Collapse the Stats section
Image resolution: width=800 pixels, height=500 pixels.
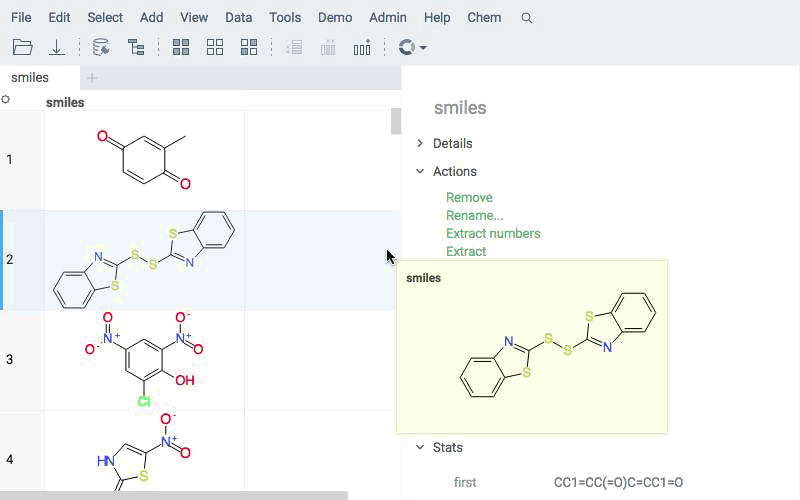(x=420, y=447)
